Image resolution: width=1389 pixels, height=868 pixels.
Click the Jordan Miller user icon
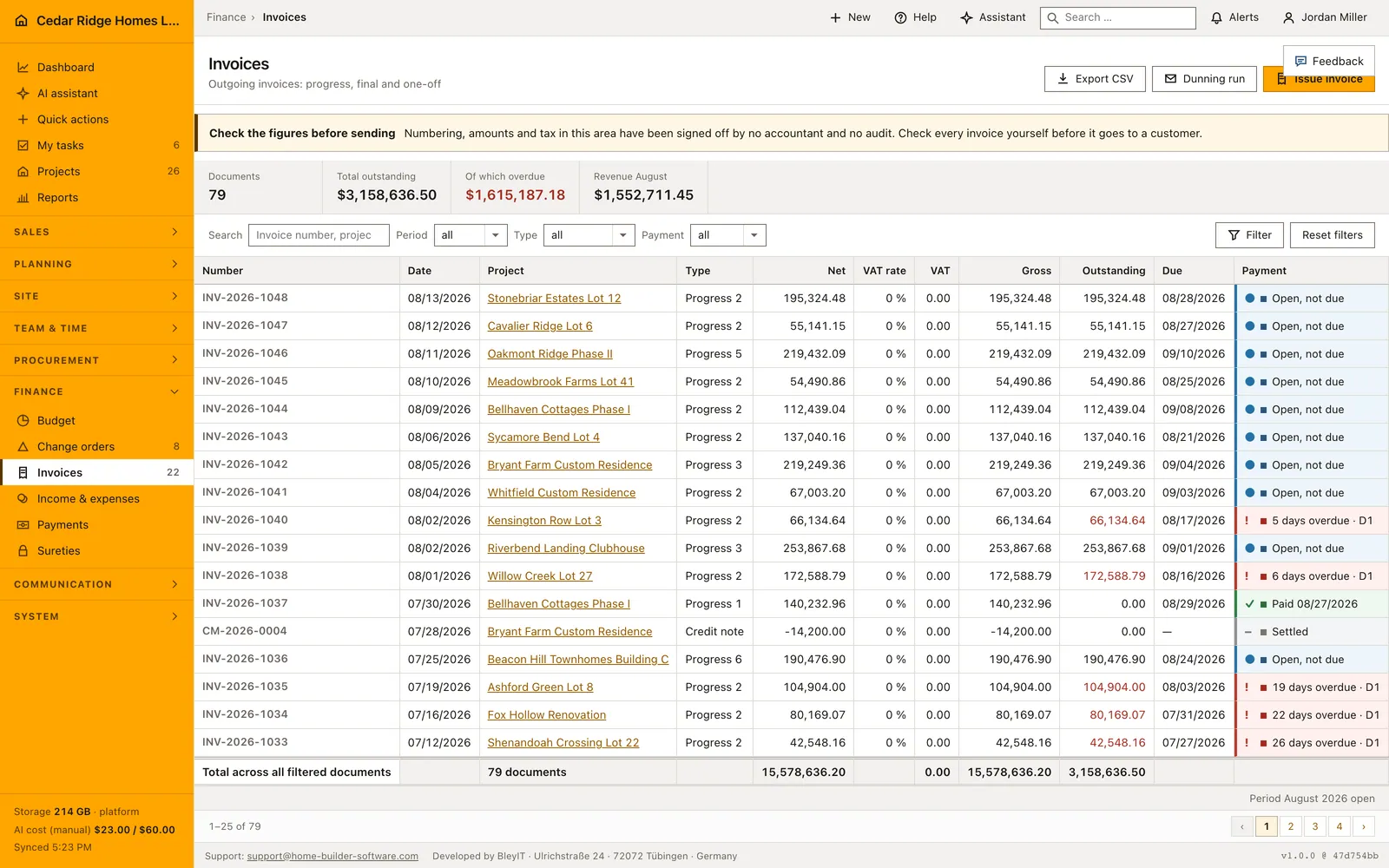[1289, 17]
